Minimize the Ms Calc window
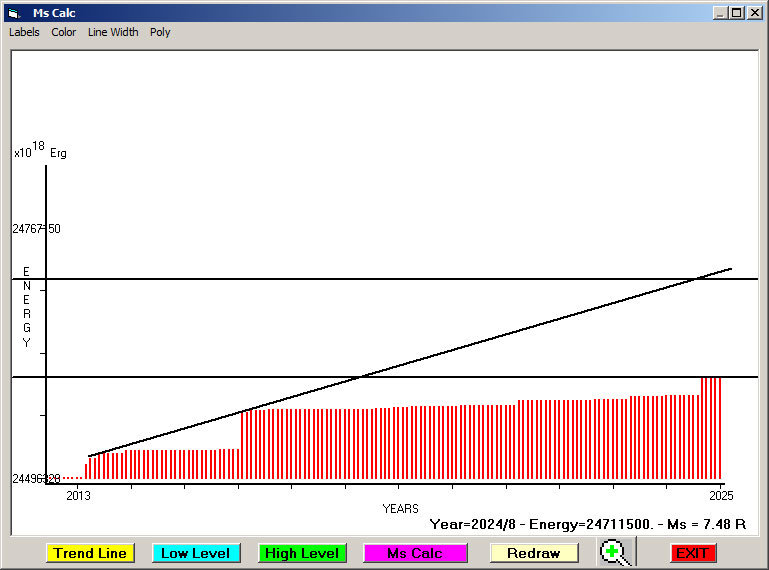 click(720, 13)
